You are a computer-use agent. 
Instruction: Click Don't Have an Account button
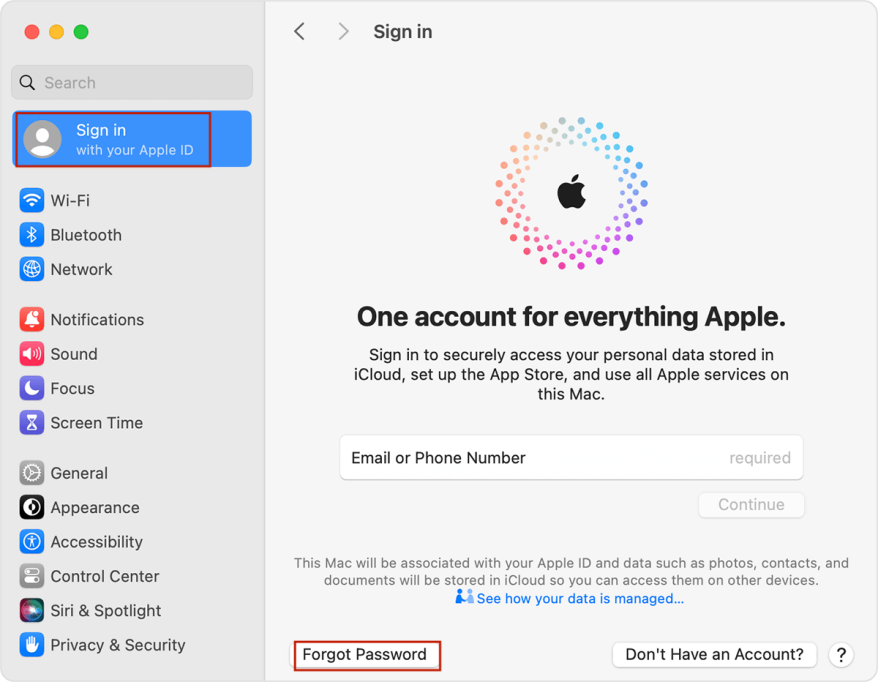pyautogui.click(x=714, y=655)
